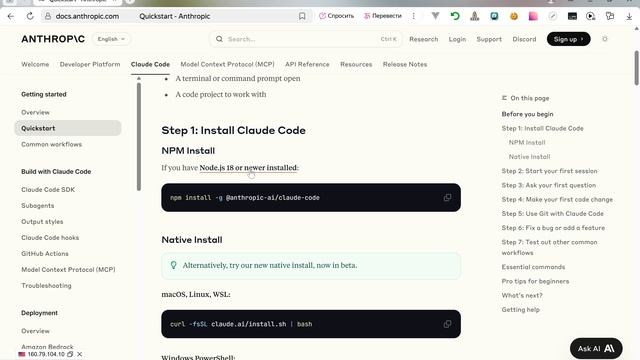Switch to the Welcome tab
This screenshot has height=360, width=640.
pos(35,64)
